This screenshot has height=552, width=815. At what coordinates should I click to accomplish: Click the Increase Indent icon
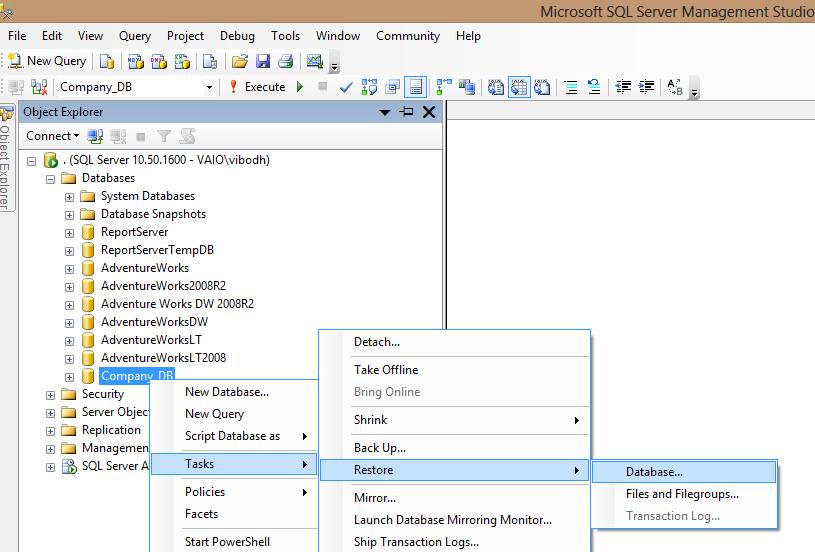(x=646, y=87)
